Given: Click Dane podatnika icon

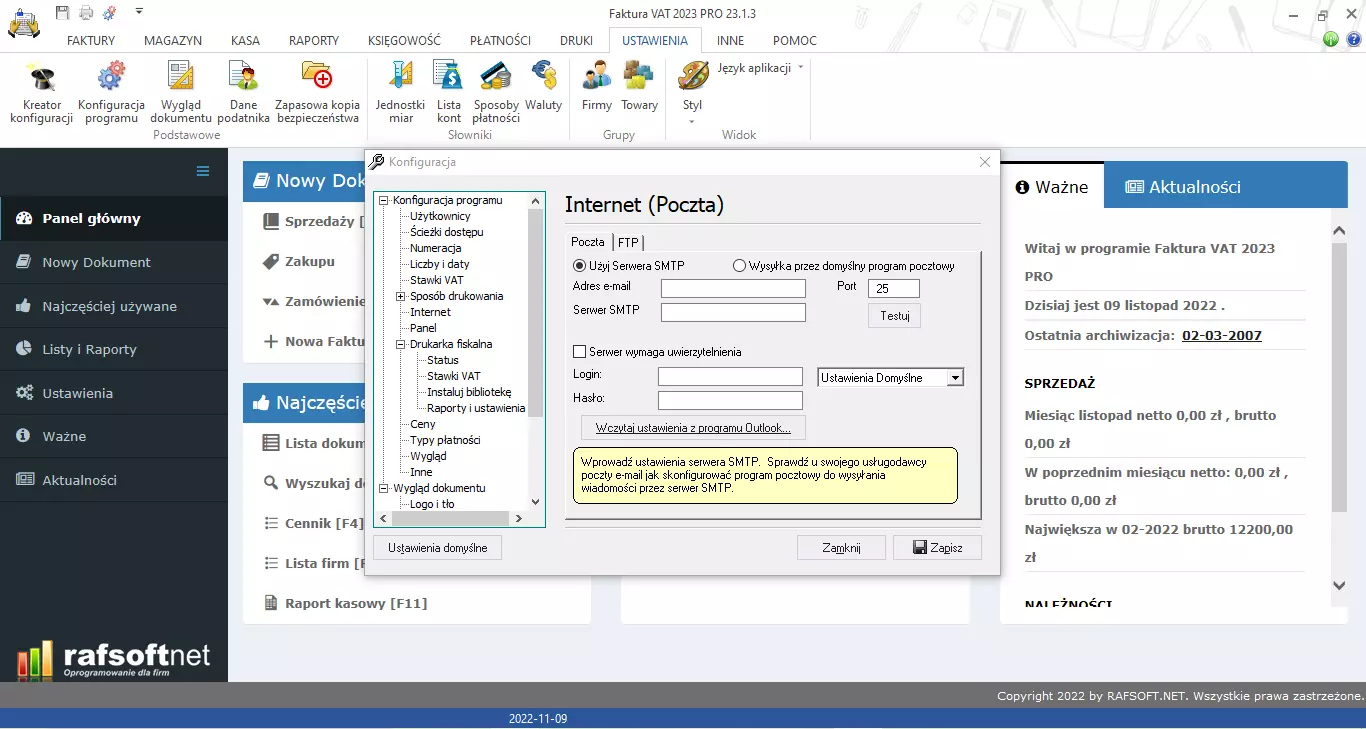Looking at the screenshot, I should (x=243, y=78).
